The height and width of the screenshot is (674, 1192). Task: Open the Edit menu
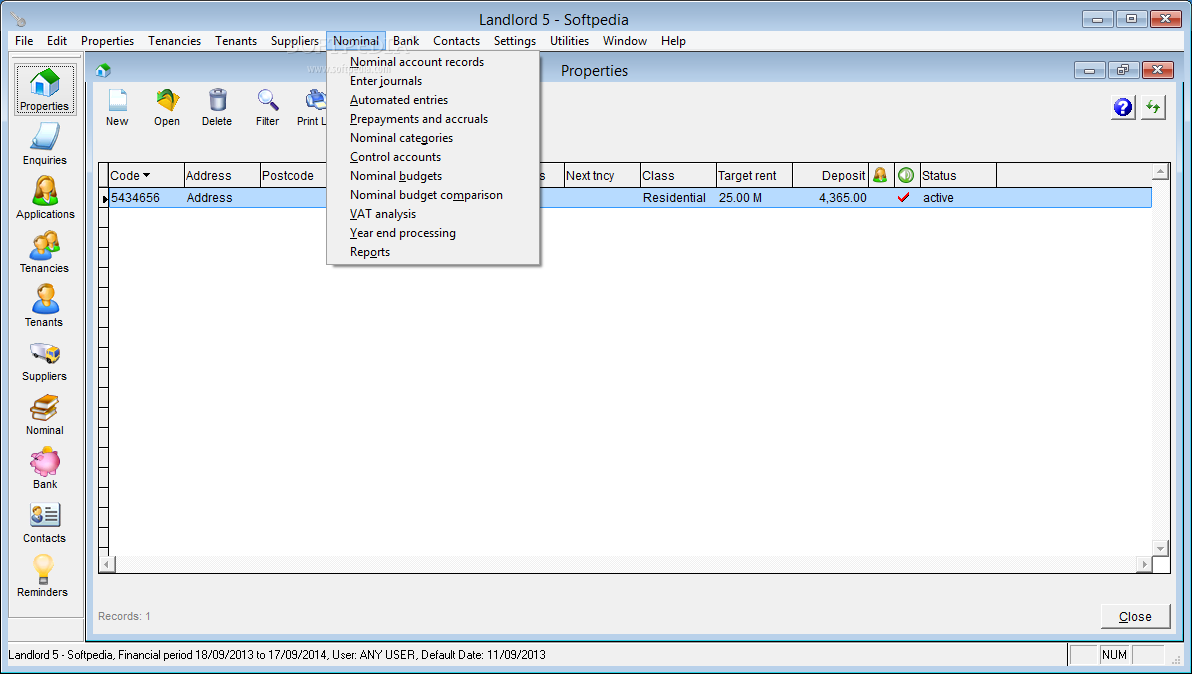coord(57,41)
